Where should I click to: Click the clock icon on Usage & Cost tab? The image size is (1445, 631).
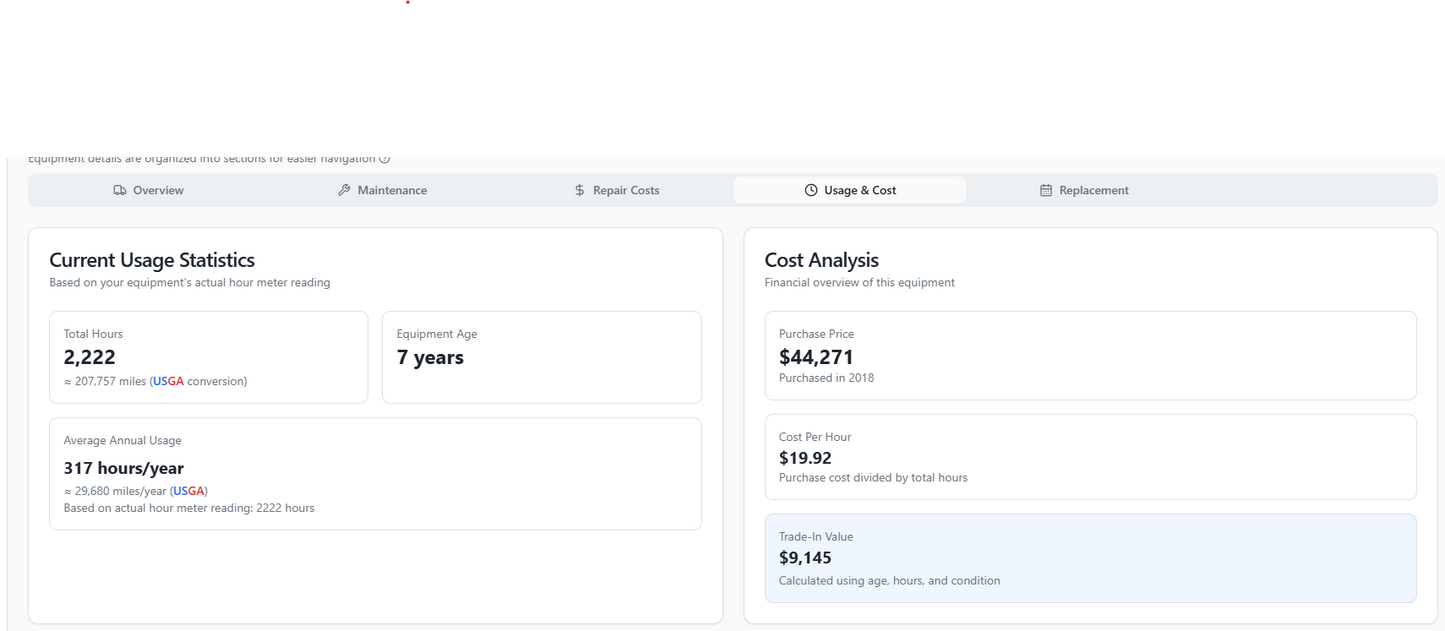[x=810, y=190]
